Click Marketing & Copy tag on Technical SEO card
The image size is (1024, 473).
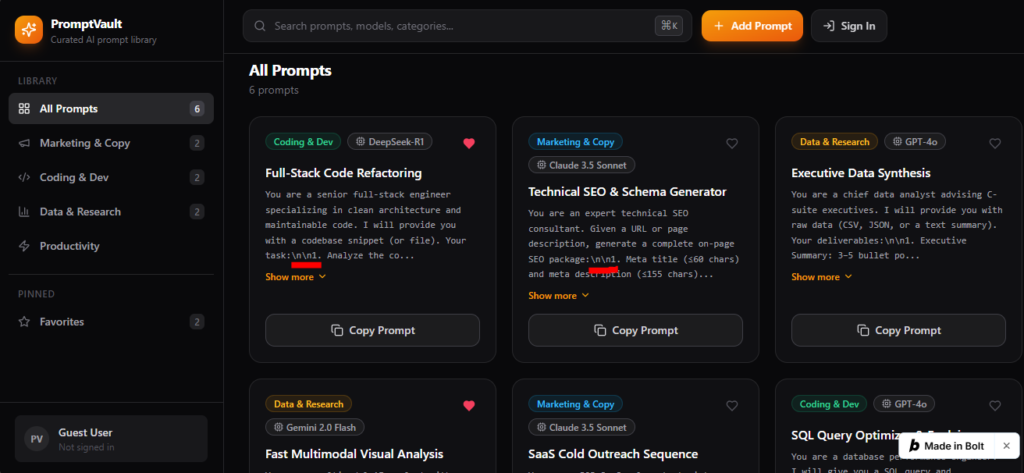point(575,142)
